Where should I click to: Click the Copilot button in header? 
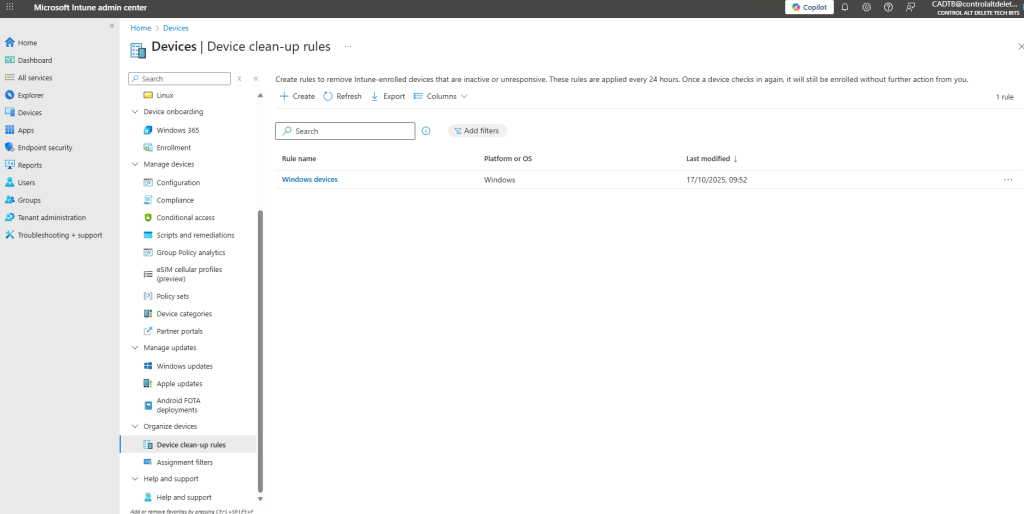808,7
